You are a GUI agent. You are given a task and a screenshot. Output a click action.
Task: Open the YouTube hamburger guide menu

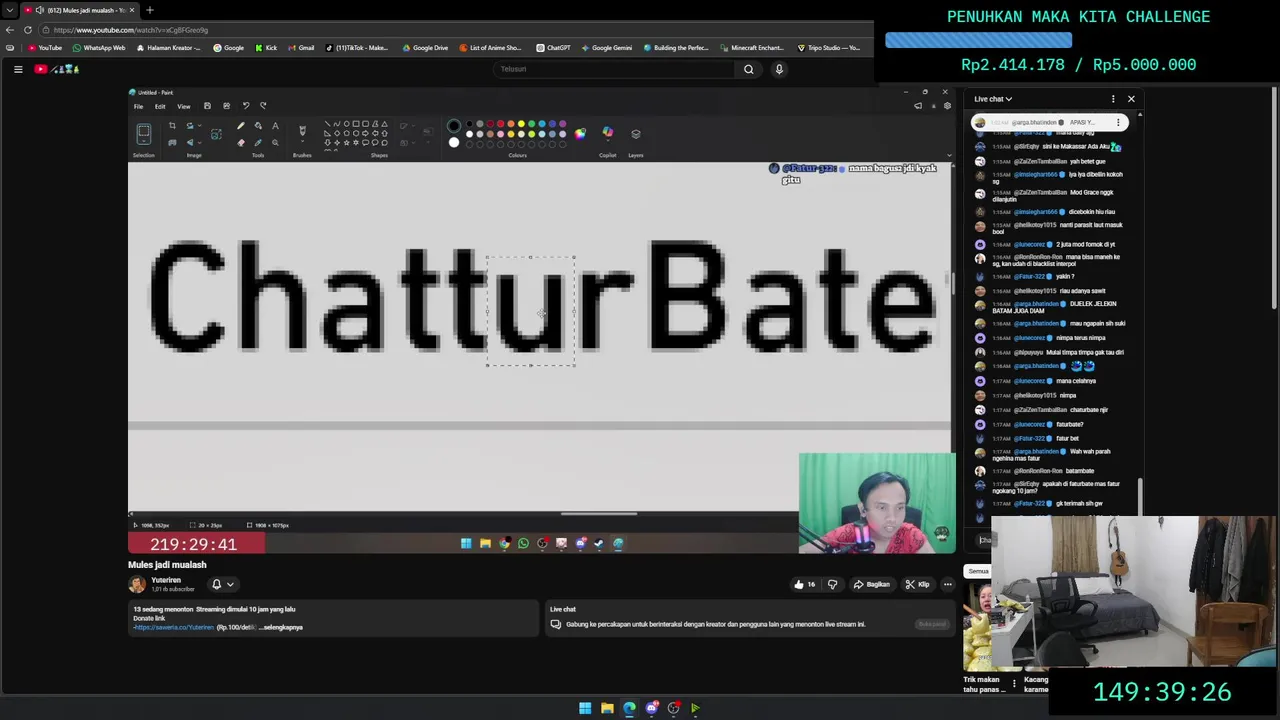[18, 69]
